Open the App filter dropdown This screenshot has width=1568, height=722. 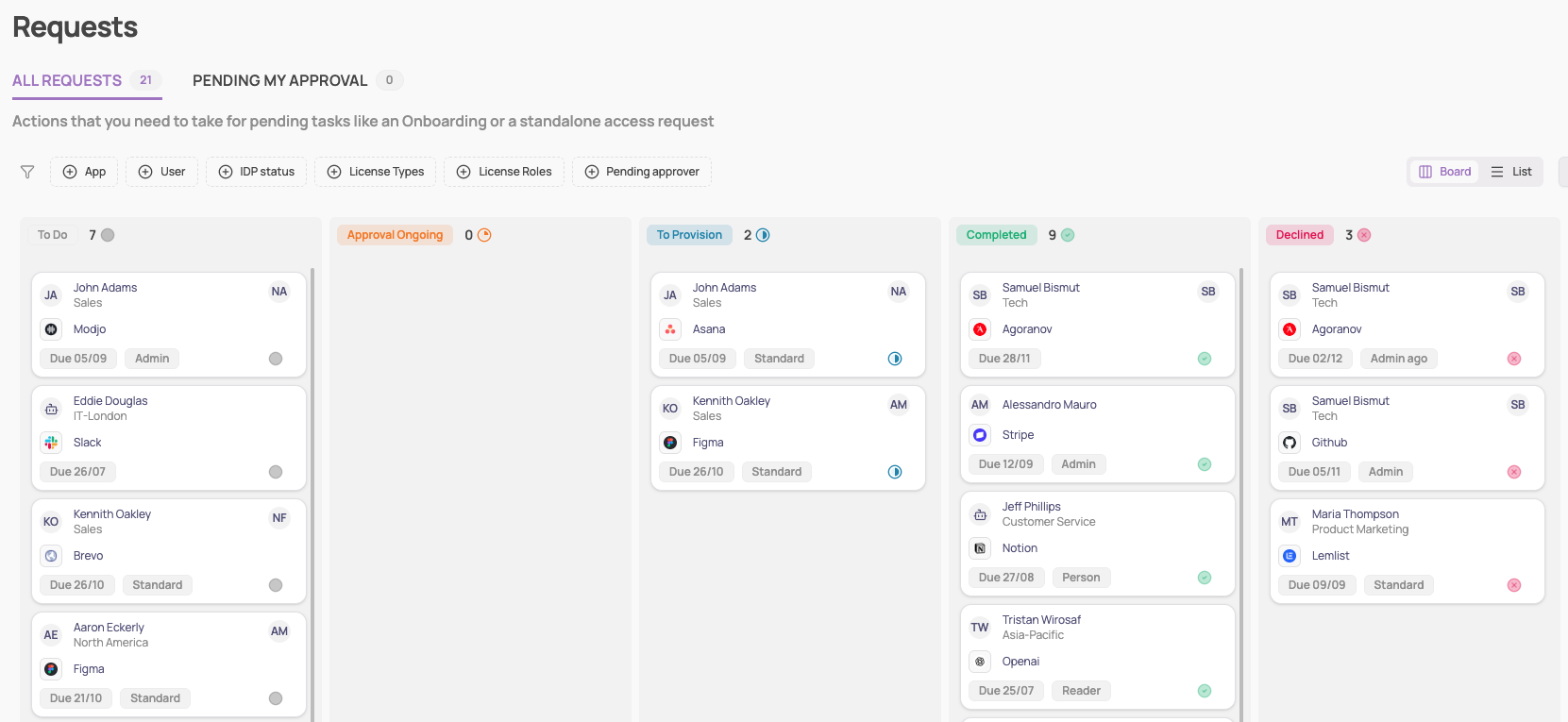[84, 172]
